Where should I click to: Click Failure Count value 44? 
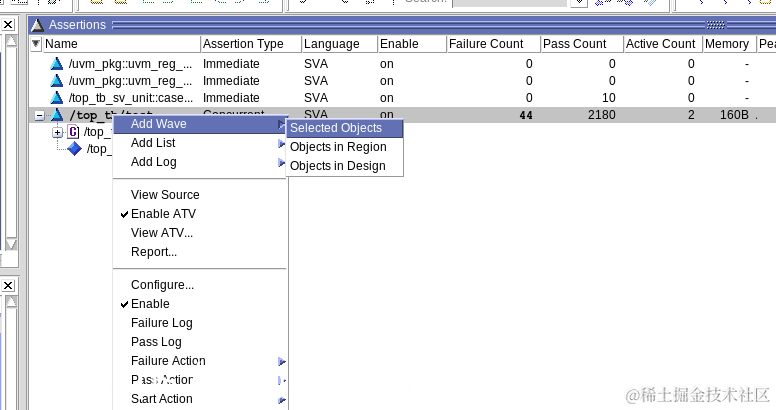point(526,115)
